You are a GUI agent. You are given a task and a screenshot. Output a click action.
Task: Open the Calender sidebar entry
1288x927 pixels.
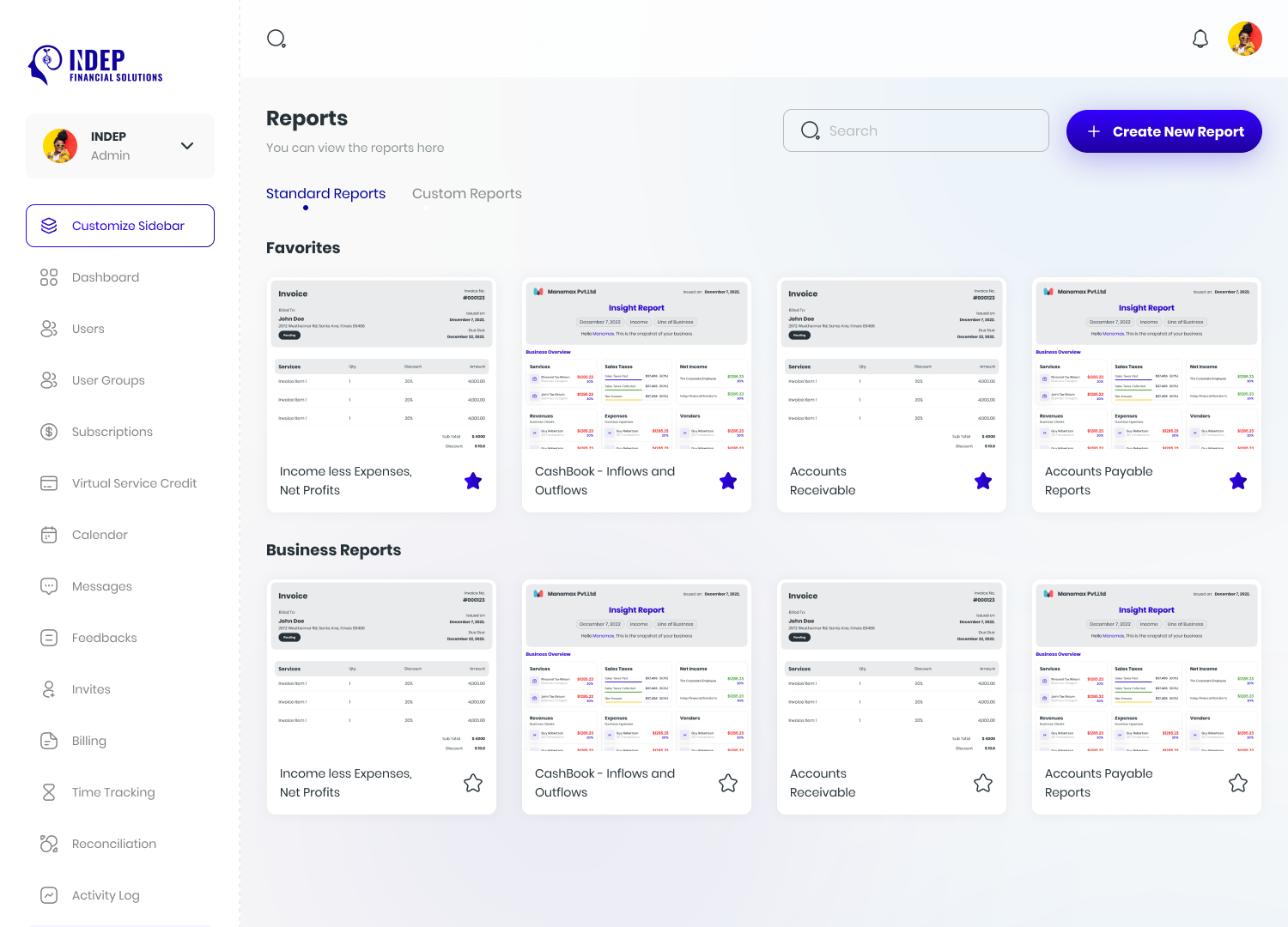[100, 535]
